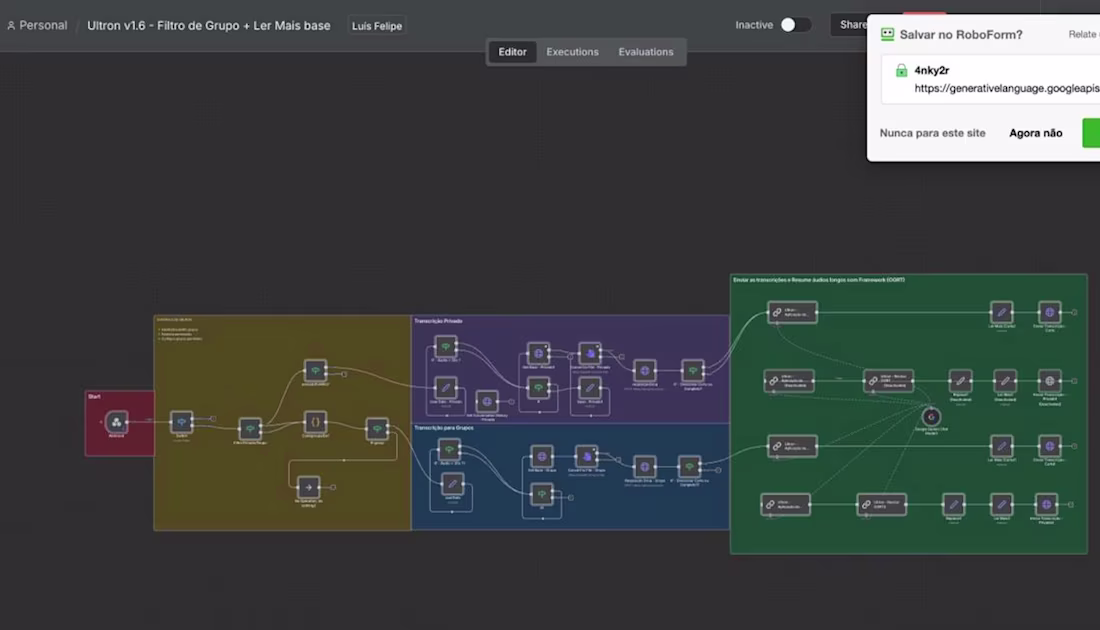The width and height of the screenshot is (1100, 630).
Task: Select the Filtro Privado/Grupo filter node
Action: 250,429
